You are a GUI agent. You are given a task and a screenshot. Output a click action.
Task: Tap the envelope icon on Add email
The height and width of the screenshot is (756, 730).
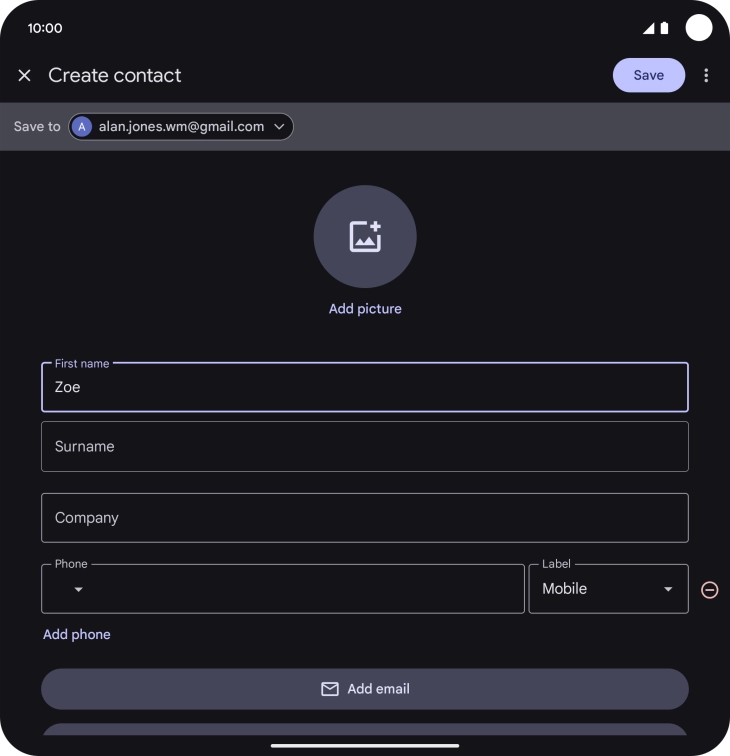point(330,689)
